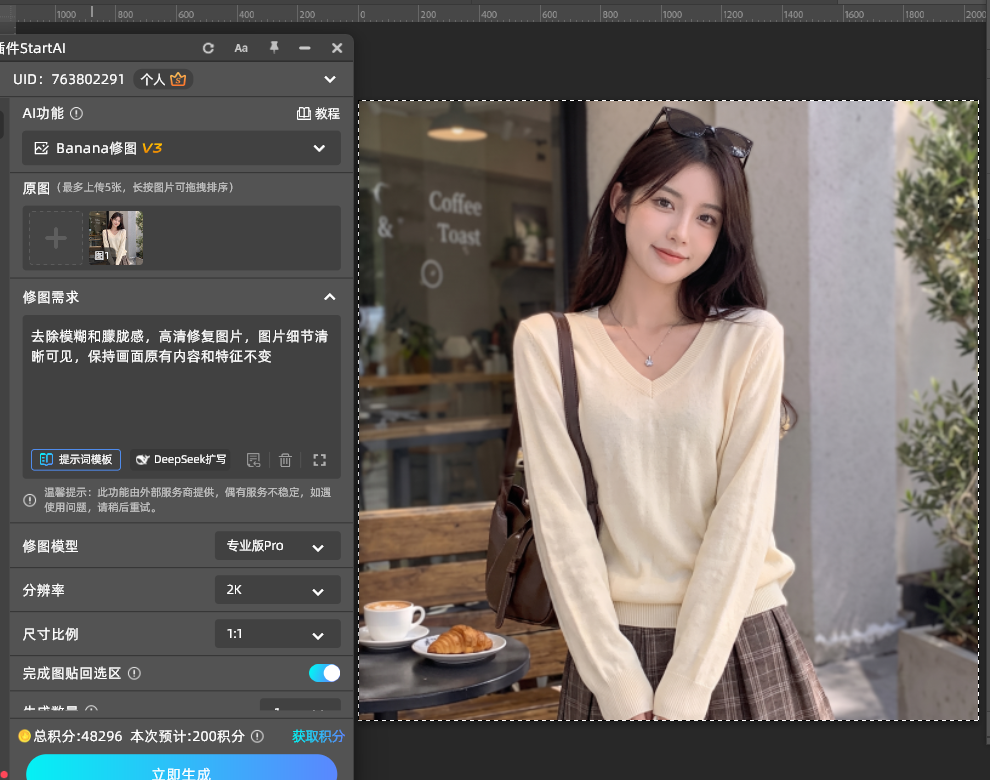Pin the StartAI panel with pushpin icon
Viewport: 990px width, 780px height.
click(x=274, y=48)
